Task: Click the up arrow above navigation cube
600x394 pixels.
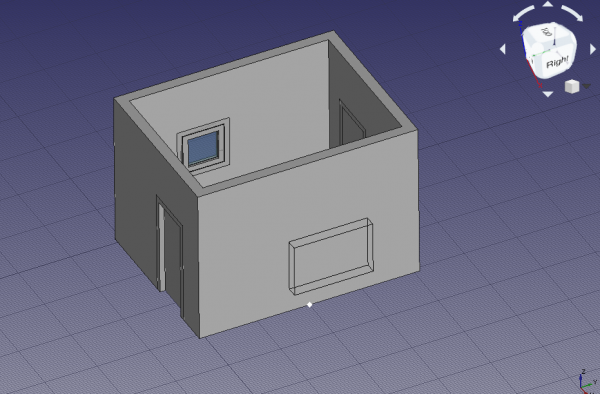Action: click(x=548, y=4)
